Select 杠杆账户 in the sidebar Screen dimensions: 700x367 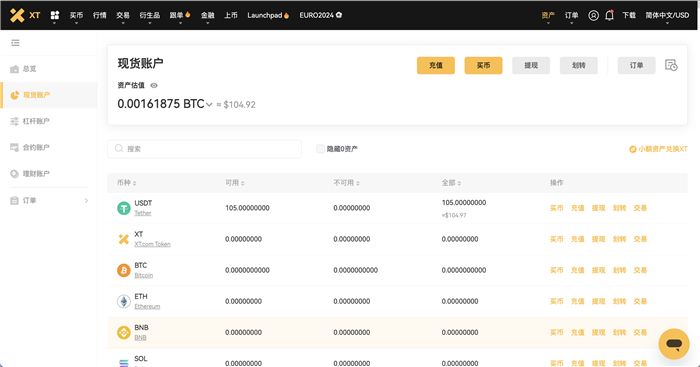49,121
